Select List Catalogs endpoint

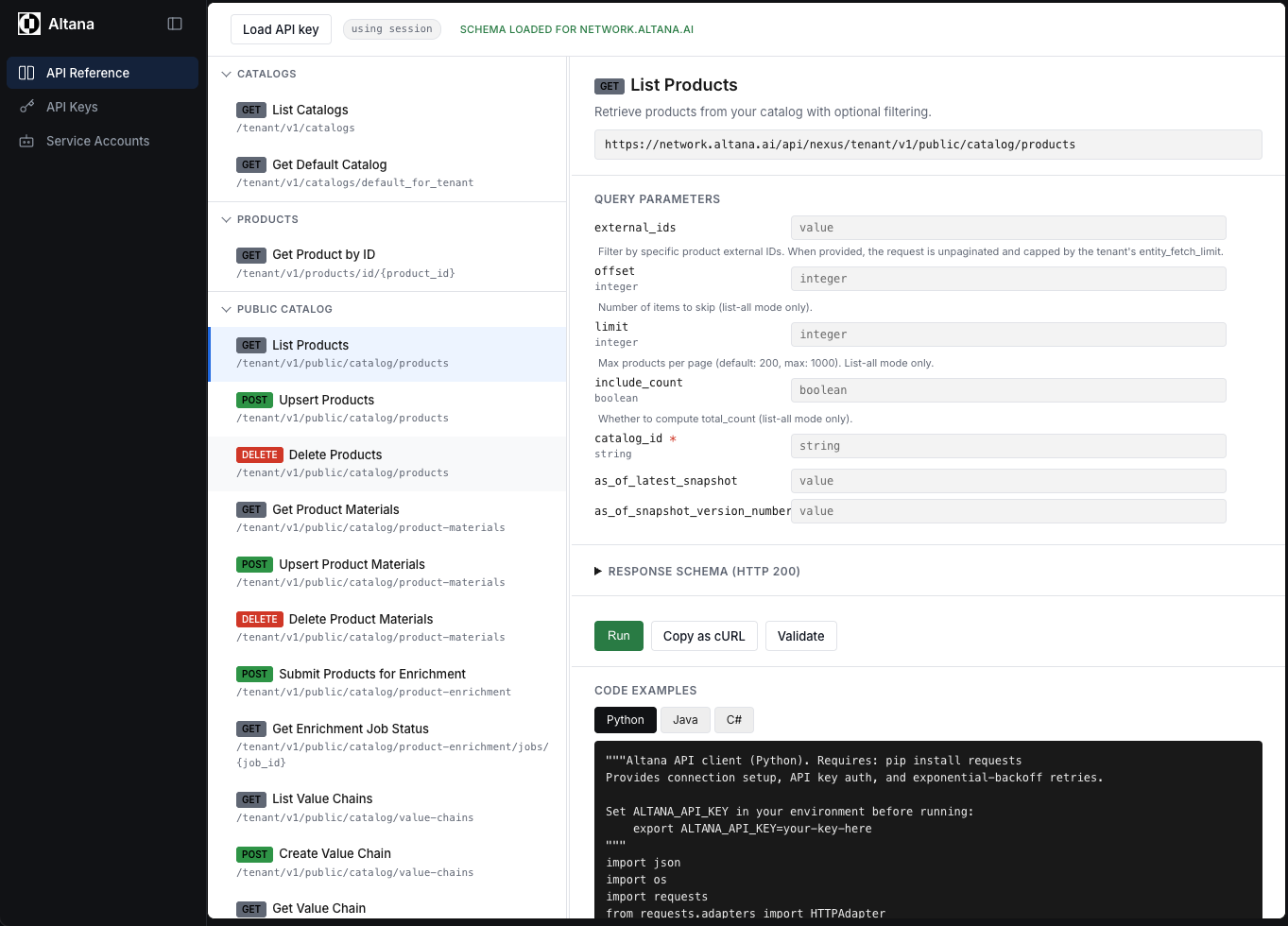pyautogui.click(x=387, y=118)
